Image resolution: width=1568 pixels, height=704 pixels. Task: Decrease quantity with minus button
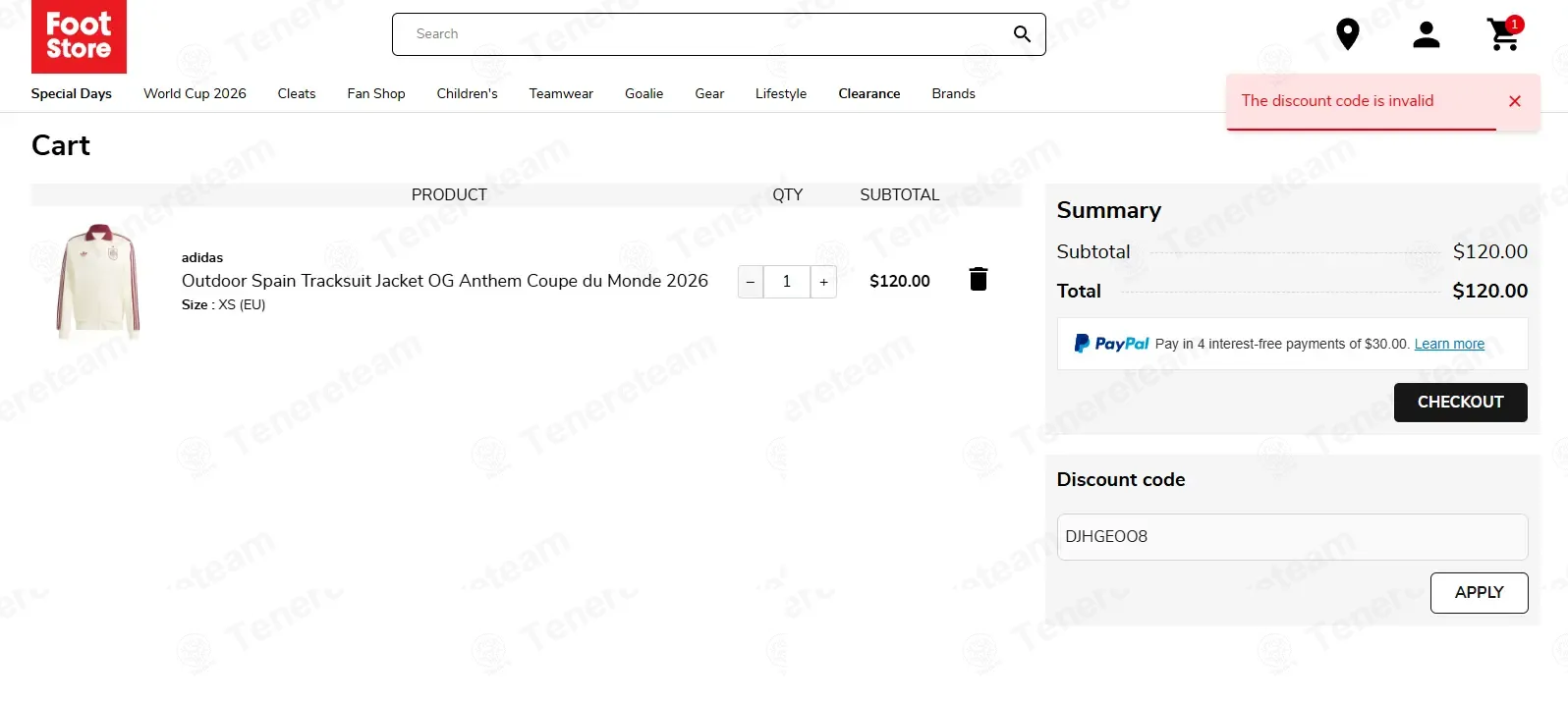751,282
